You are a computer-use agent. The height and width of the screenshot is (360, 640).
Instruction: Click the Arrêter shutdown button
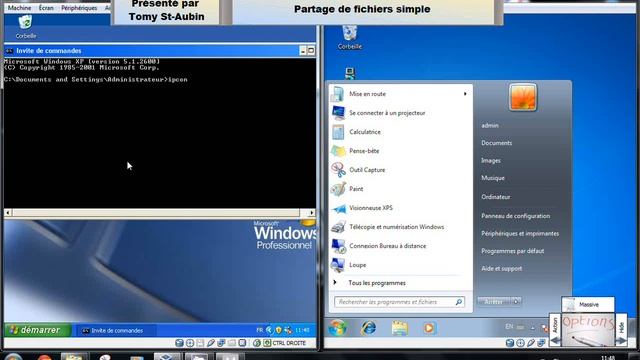click(494, 302)
